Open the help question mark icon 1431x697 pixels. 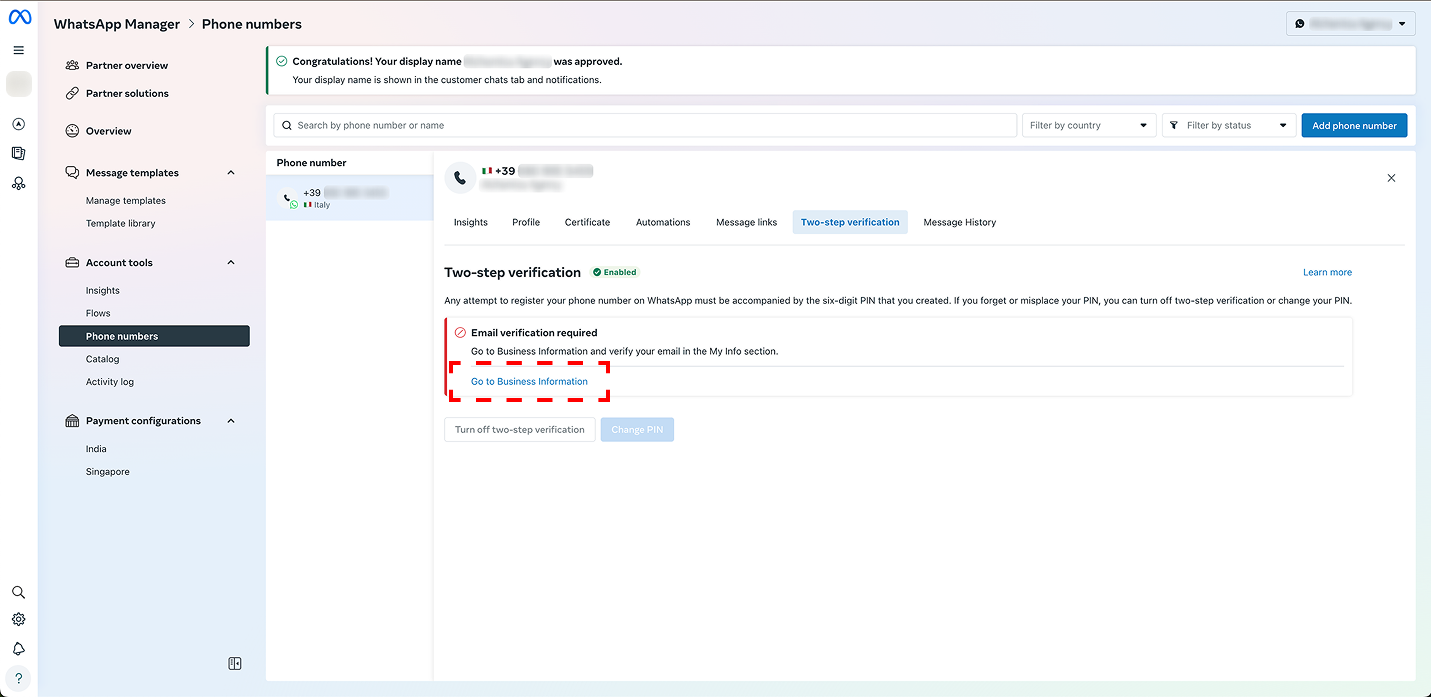[x=19, y=678]
